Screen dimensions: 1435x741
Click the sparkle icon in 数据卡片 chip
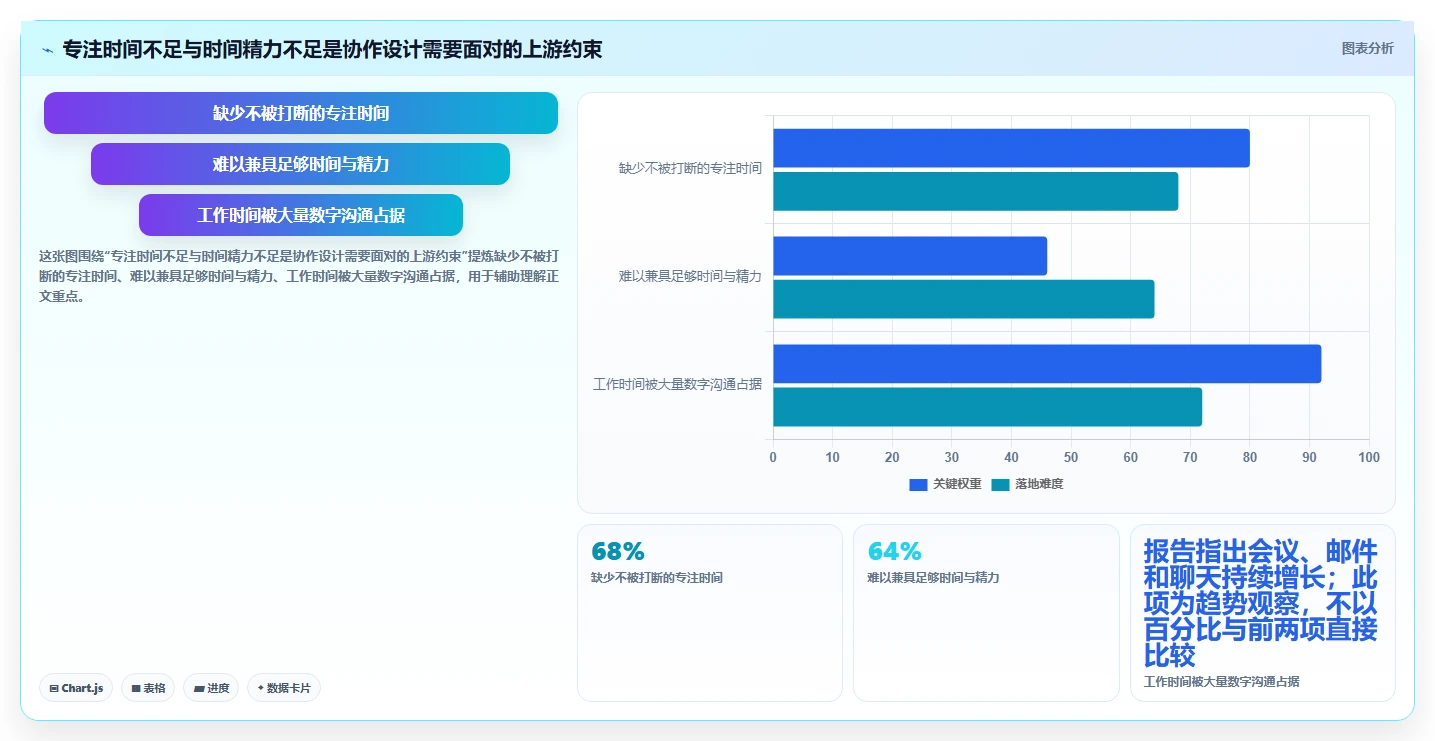point(260,688)
